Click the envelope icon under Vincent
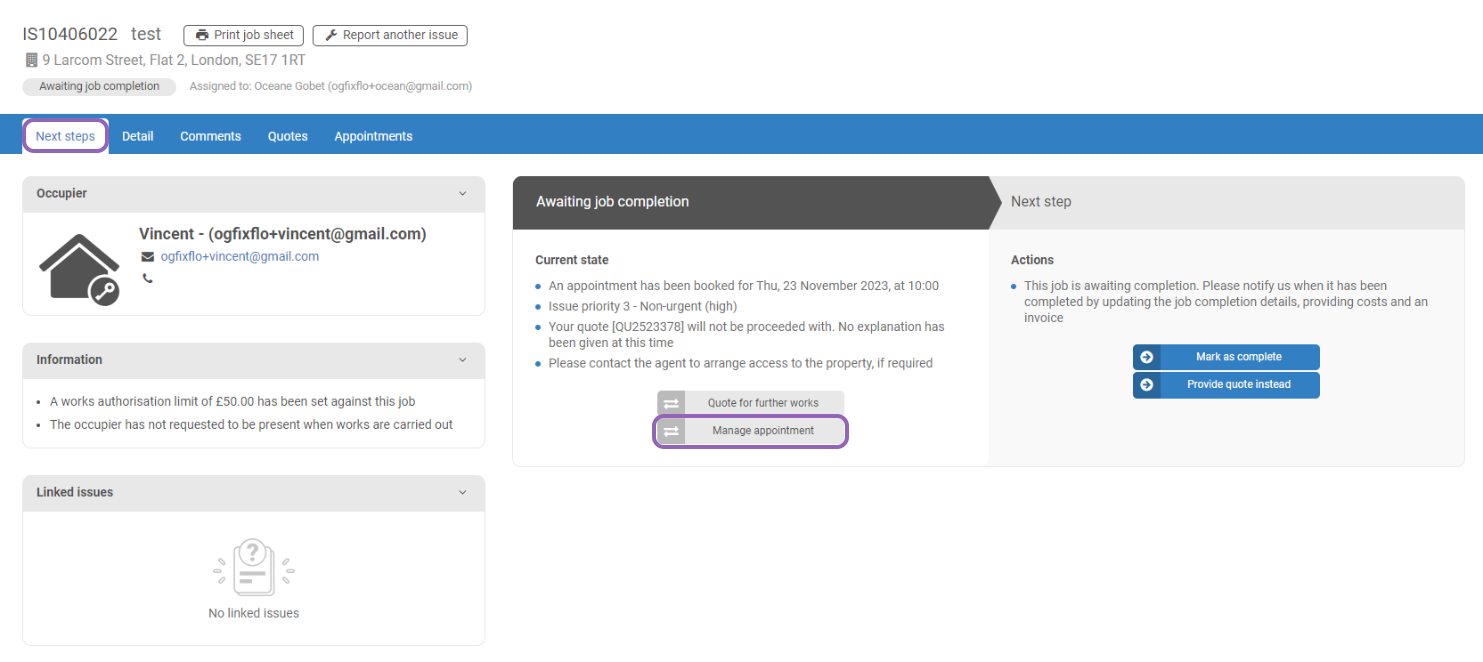 pos(148,257)
